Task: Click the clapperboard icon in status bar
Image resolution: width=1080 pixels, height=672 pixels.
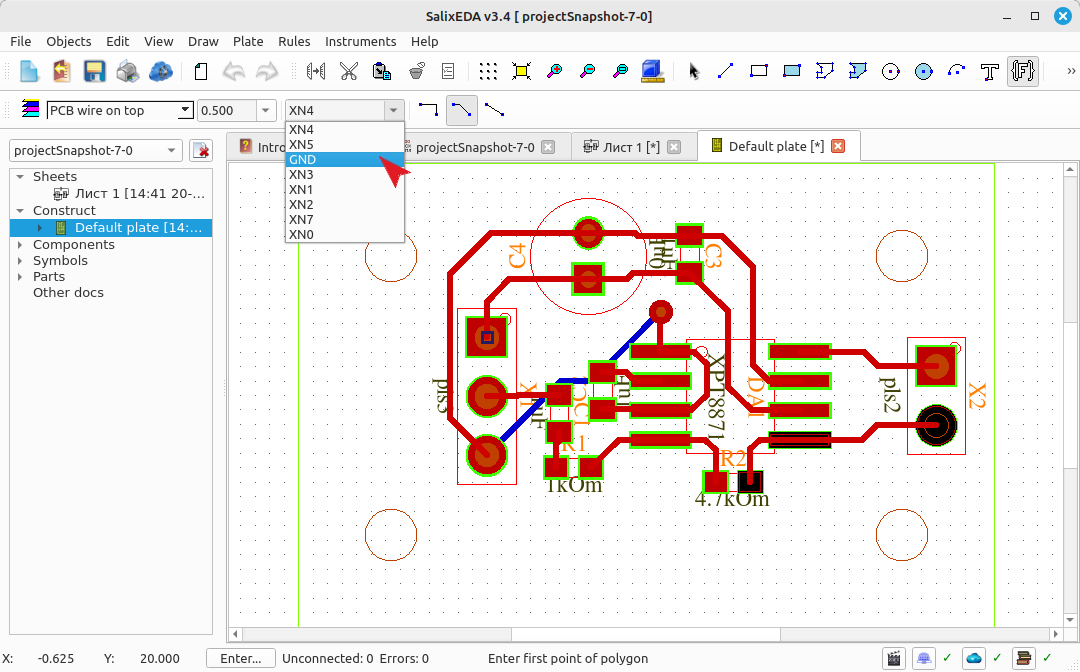Action: point(894,658)
